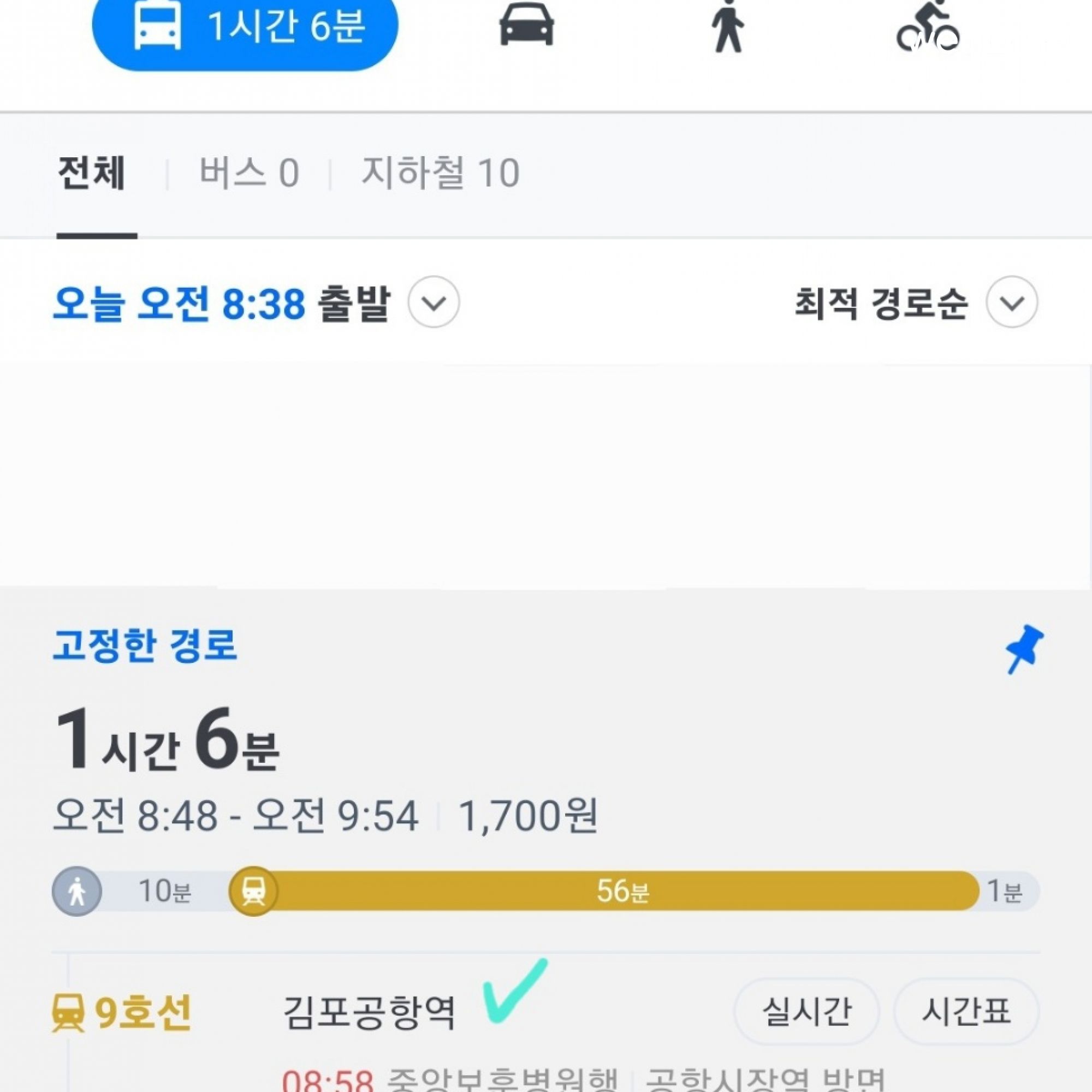
Task: Open 실시간 real-time arrival info
Action: (x=806, y=1011)
